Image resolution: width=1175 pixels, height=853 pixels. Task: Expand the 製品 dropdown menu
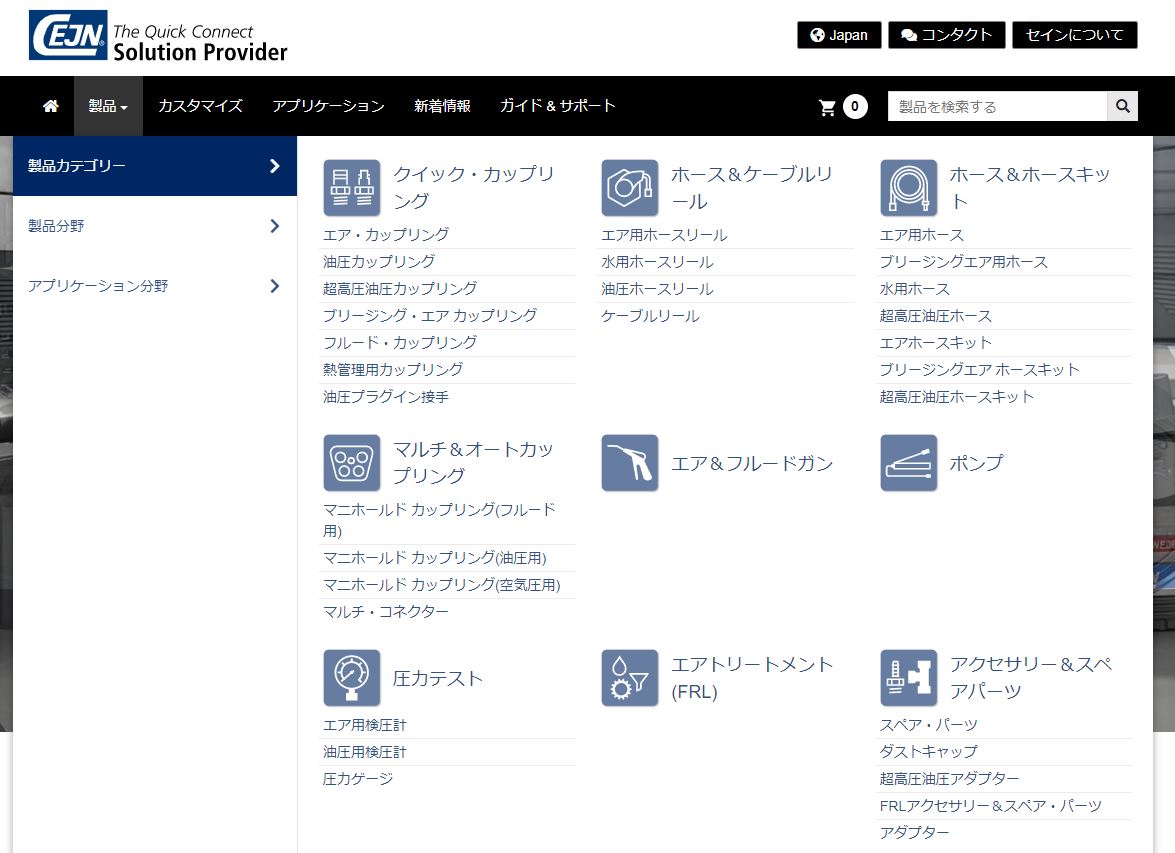tap(108, 106)
